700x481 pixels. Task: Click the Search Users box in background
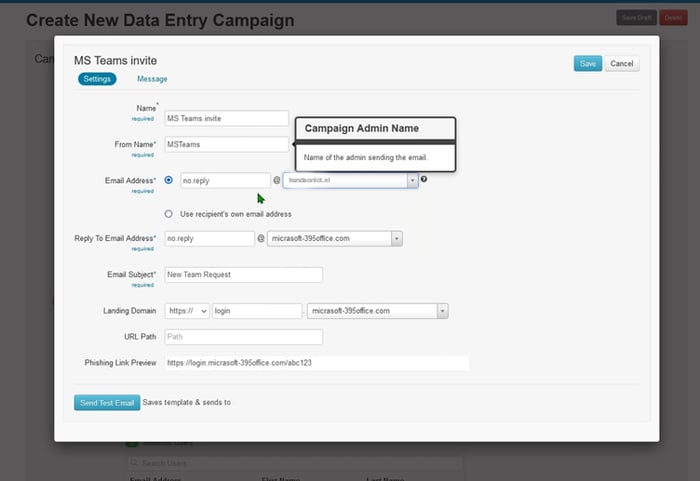[294, 463]
